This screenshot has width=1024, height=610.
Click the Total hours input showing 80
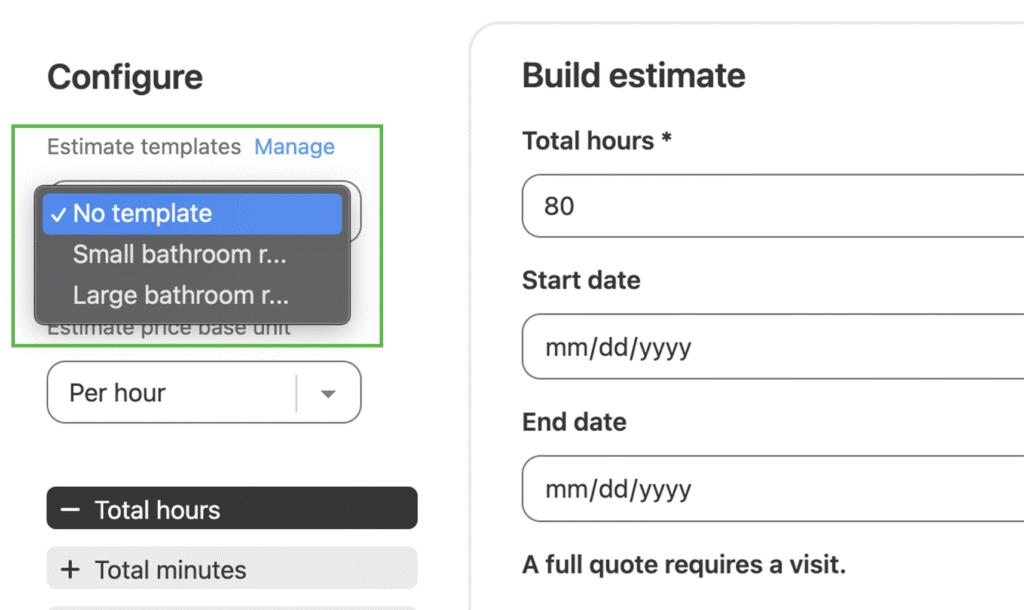[770, 207]
